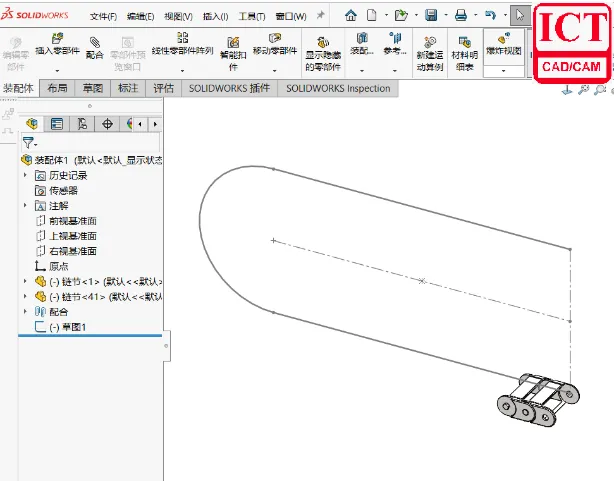Click 智能扣件 smart fasteners tool
Screen dimensions: 614x481
click(233, 54)
